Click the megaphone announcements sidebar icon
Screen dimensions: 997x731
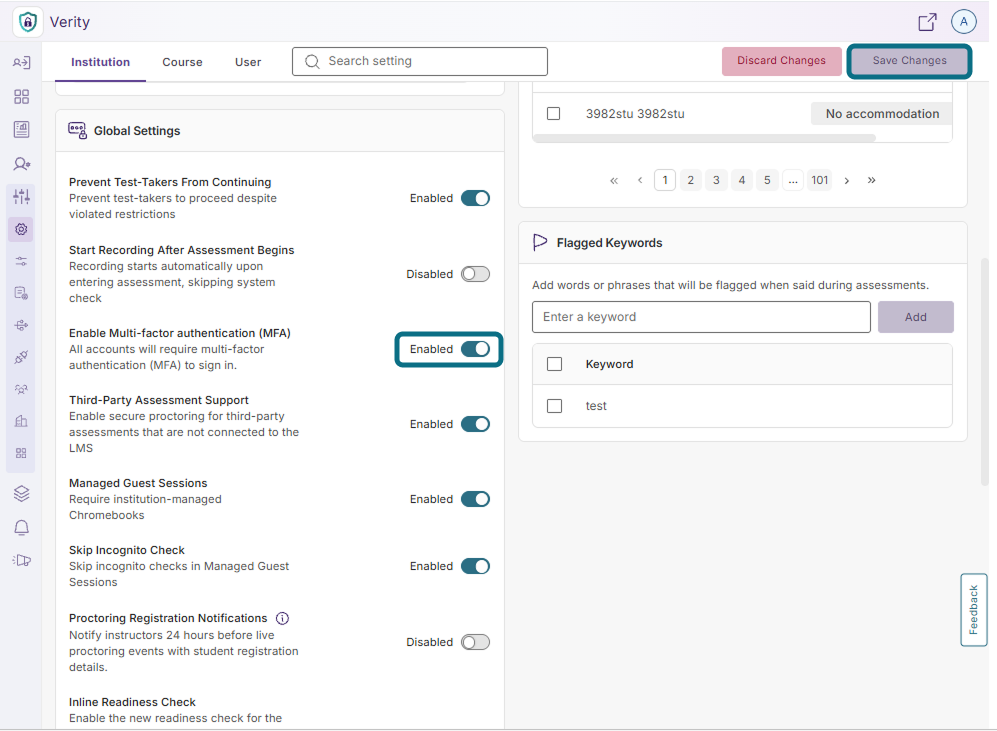click(x=21, y=560)
